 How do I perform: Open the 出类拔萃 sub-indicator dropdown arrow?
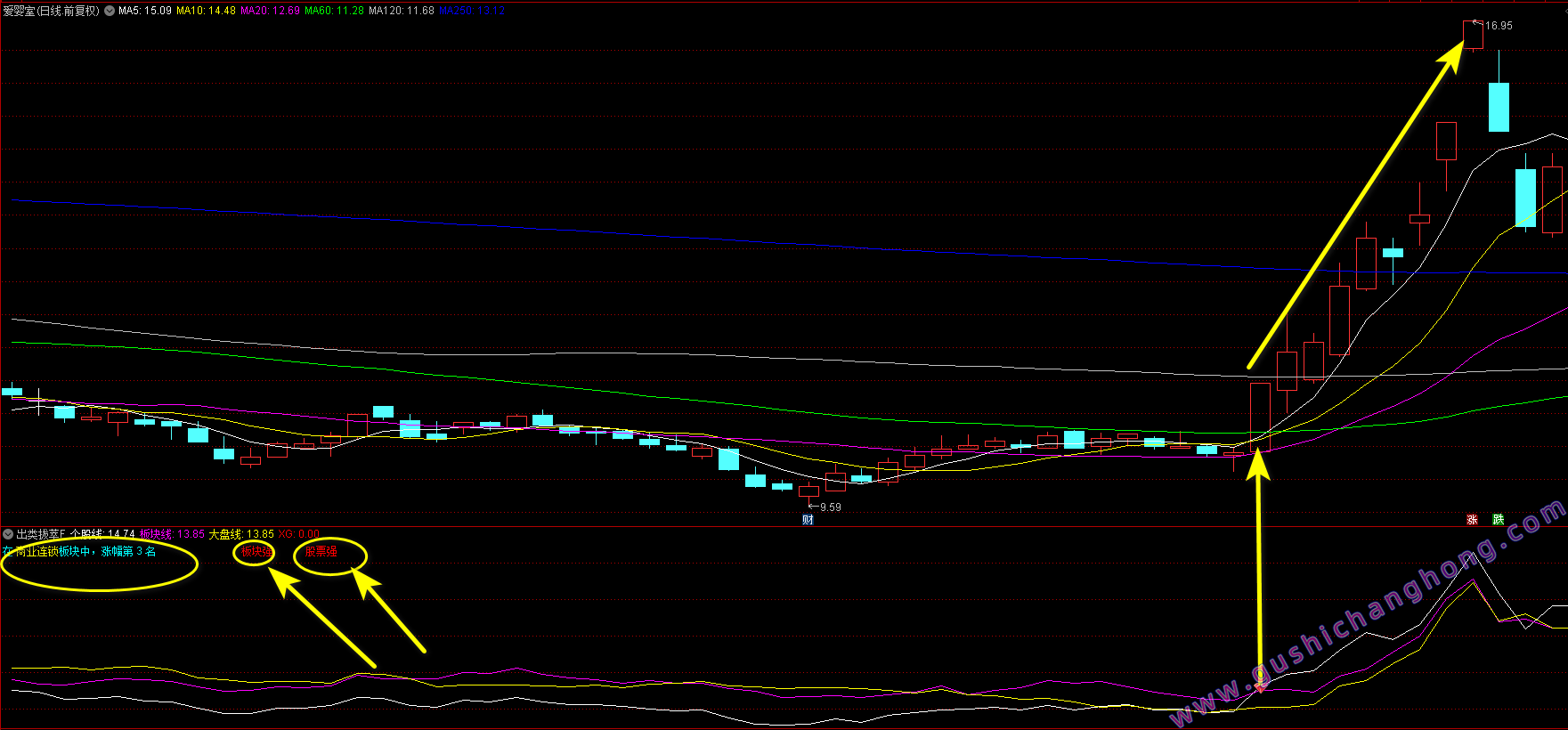click(8, 534)
